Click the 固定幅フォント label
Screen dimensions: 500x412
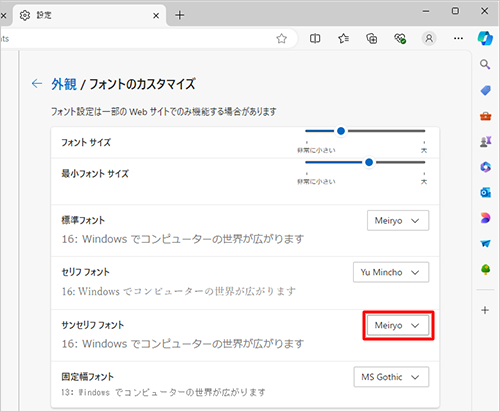88,377
